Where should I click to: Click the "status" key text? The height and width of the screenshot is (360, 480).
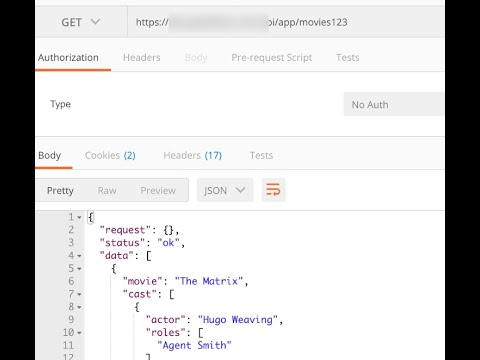tap(122, 243)
